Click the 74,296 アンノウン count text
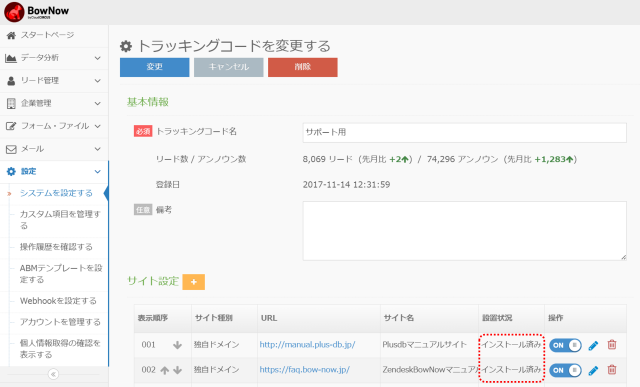The width and height of the screenshot is (640, 387). 462,159
